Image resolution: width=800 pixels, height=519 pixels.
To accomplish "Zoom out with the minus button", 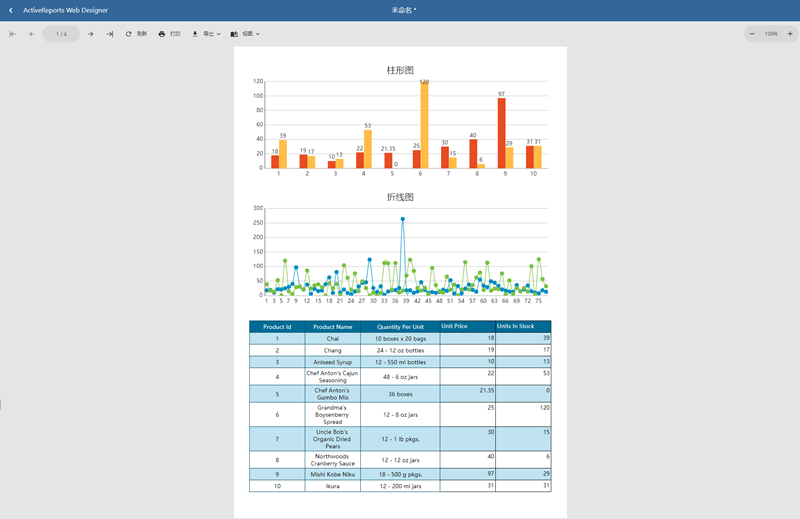I will point(752,34).
